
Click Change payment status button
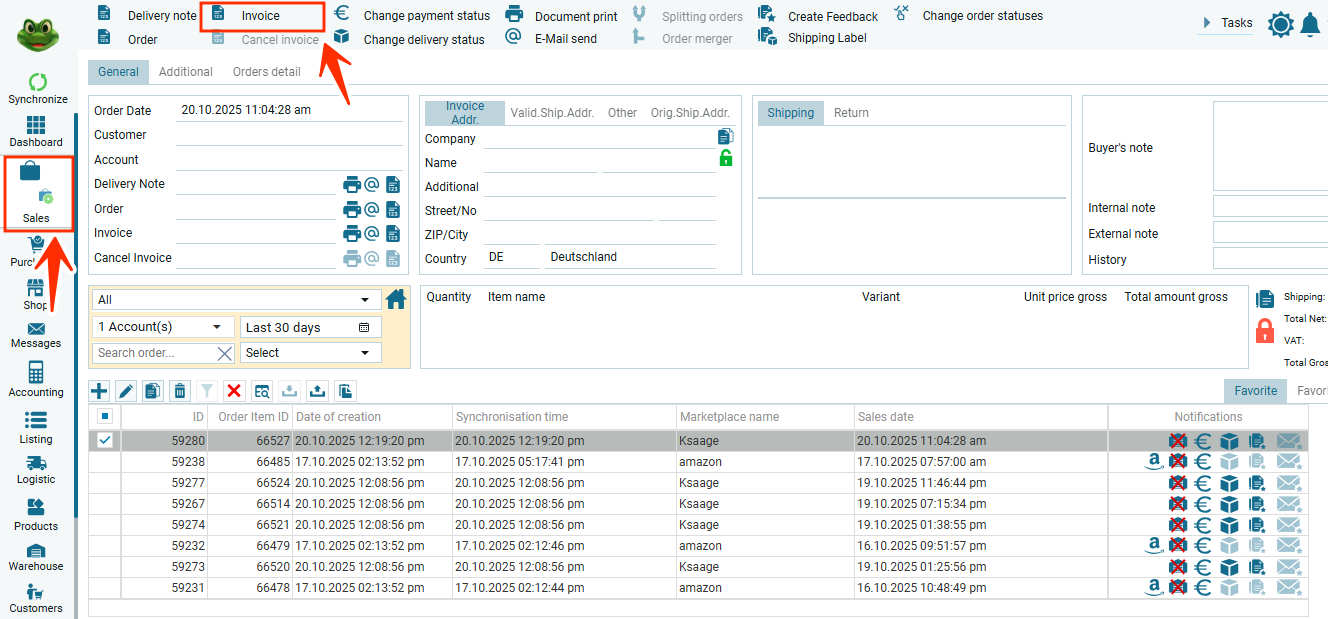pyautogui.click(x=425, y=16)
